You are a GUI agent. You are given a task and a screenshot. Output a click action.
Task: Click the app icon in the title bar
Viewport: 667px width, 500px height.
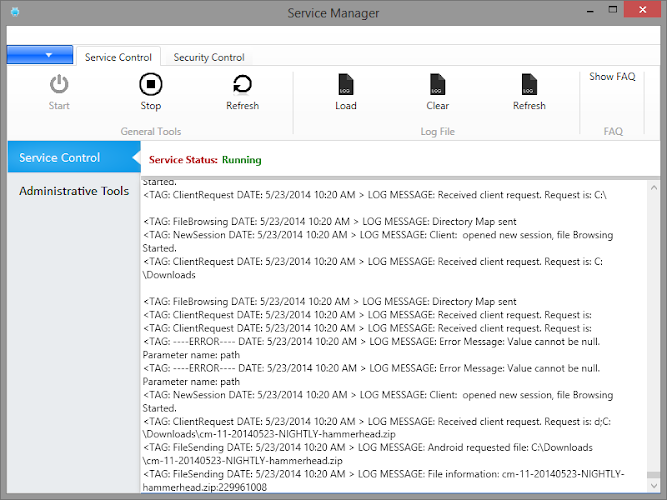click(14, 14)
